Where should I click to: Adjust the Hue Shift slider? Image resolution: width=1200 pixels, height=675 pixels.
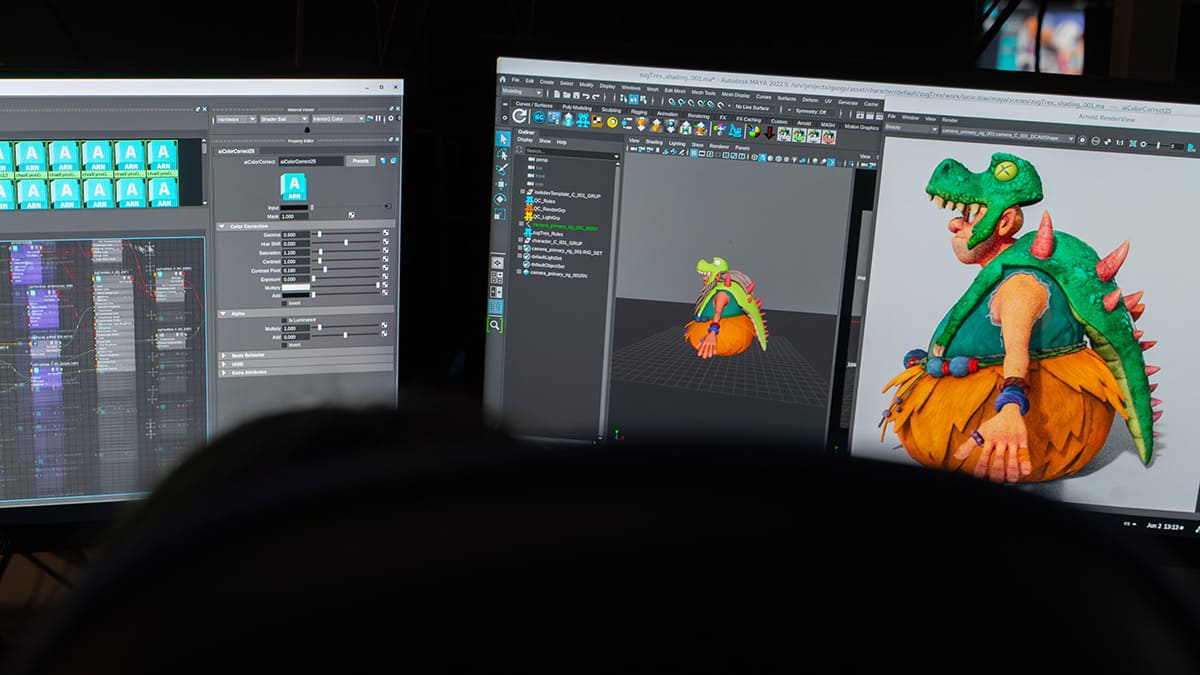[346, 243]
